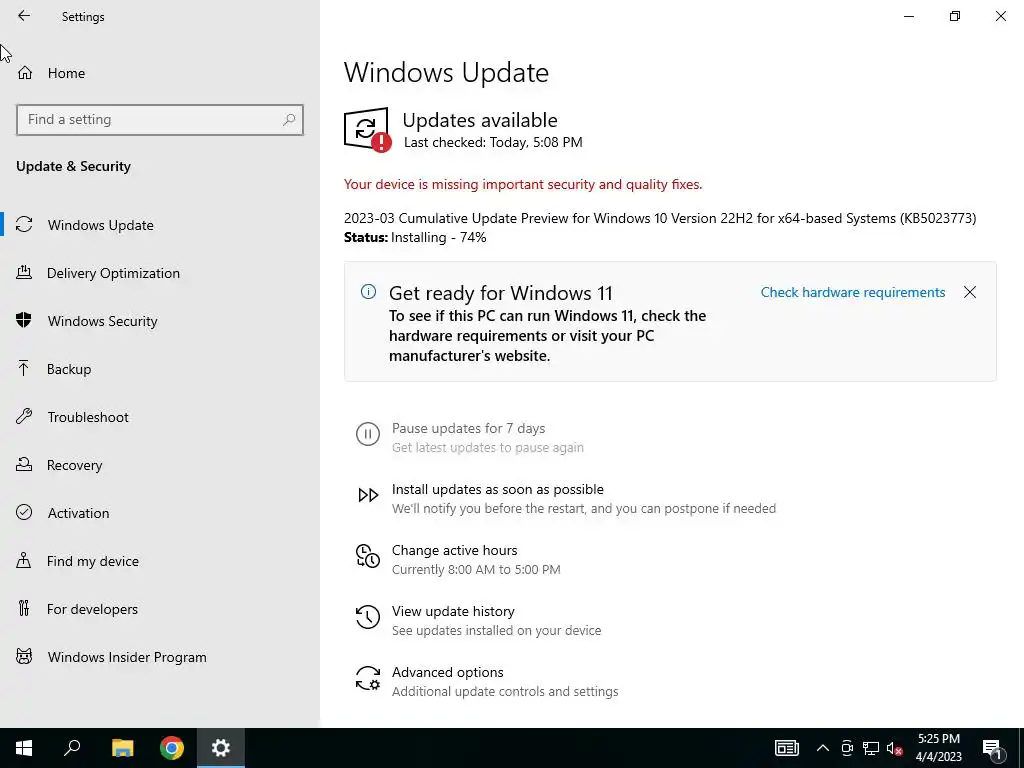Dismiss the Get ready for Windows 11 banner
Screen dimensions: 1024x768
pyautogui.click(x=970, y=292)
